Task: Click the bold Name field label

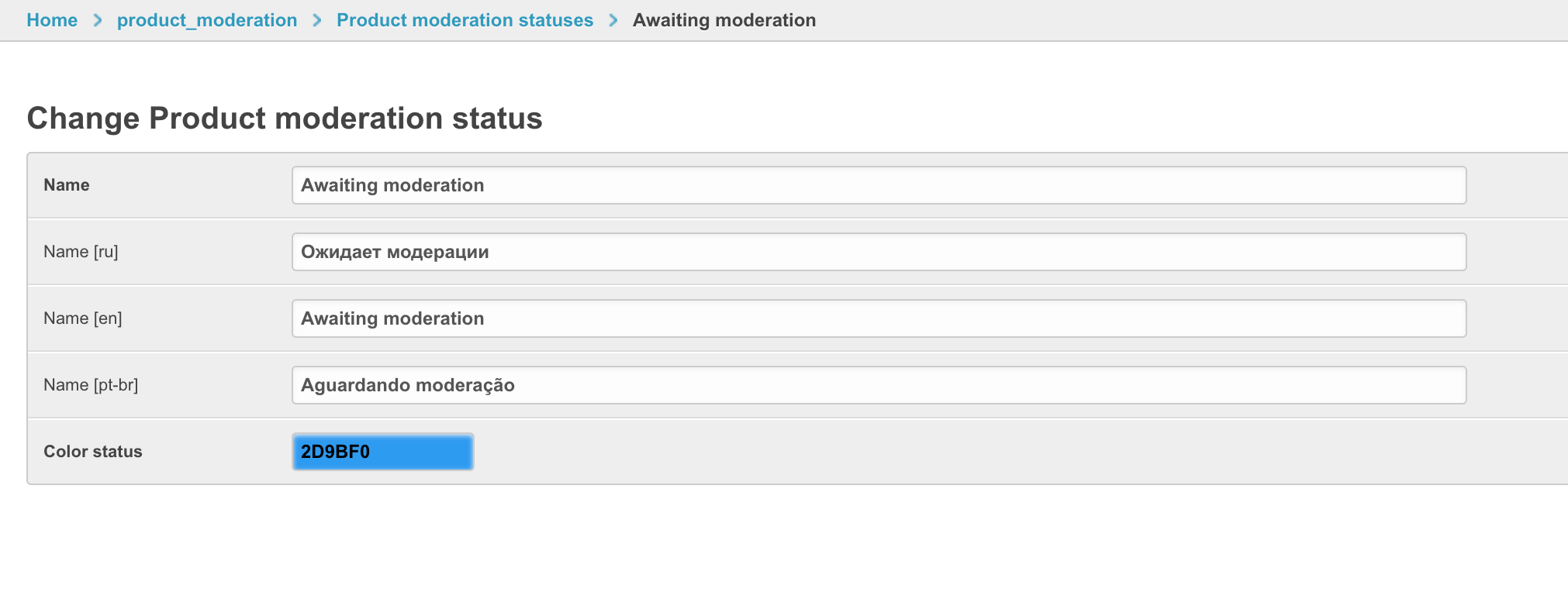Action: point(67,185)
